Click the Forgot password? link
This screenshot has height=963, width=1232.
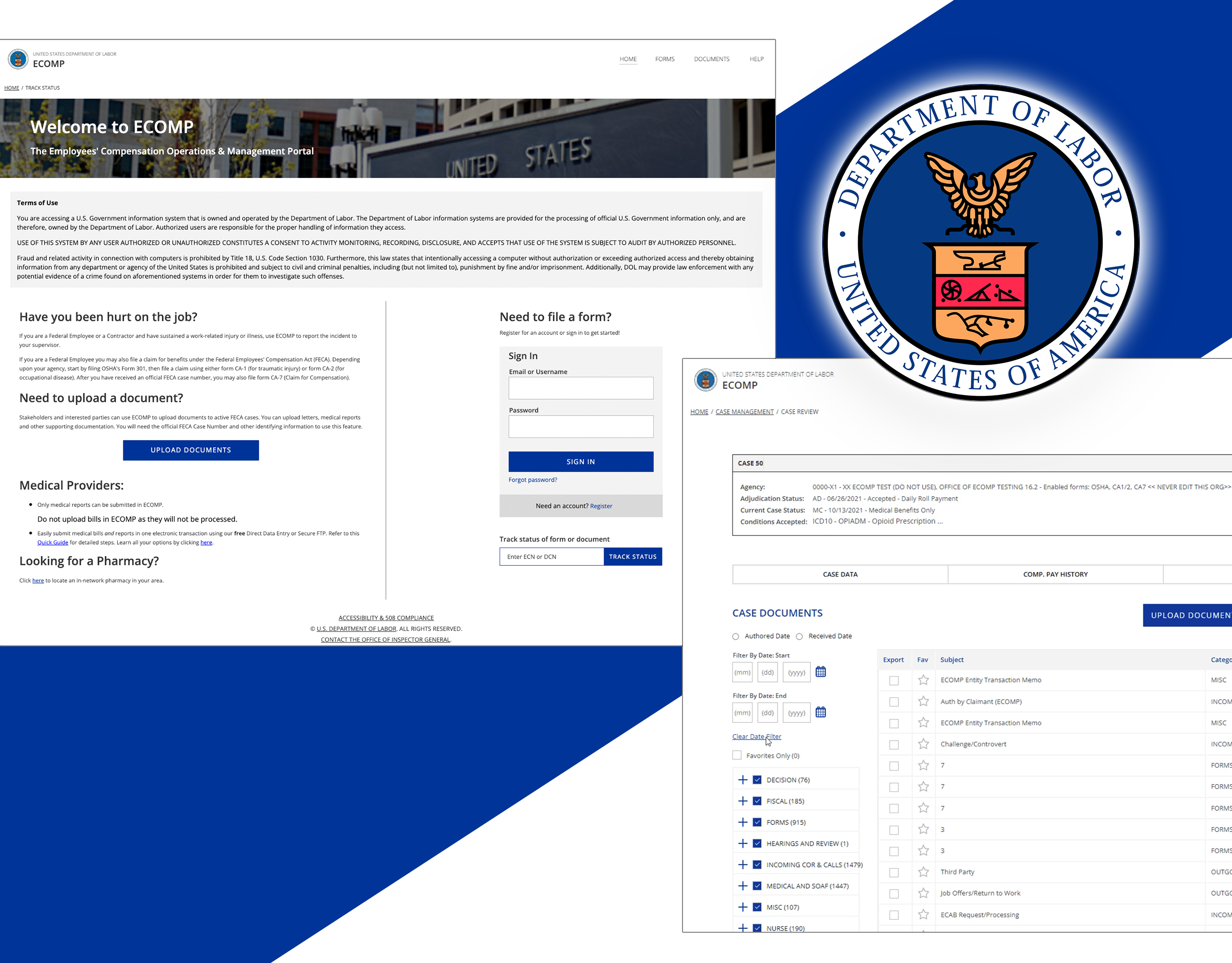(x=533, y=480)
